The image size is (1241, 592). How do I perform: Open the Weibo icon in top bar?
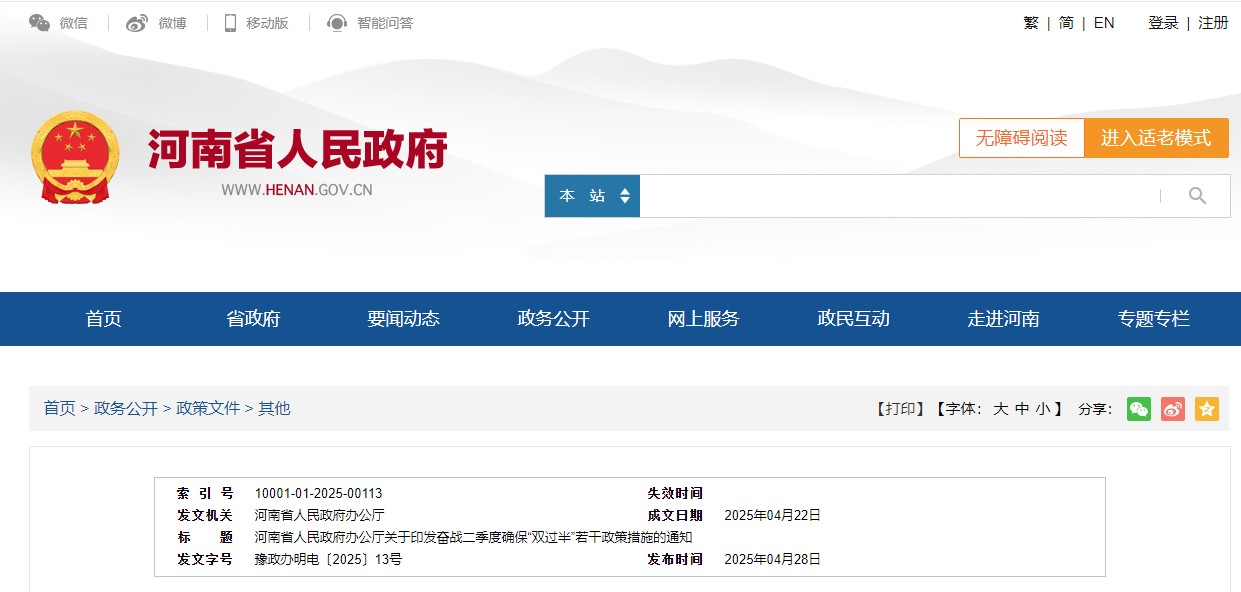[137, 23]
